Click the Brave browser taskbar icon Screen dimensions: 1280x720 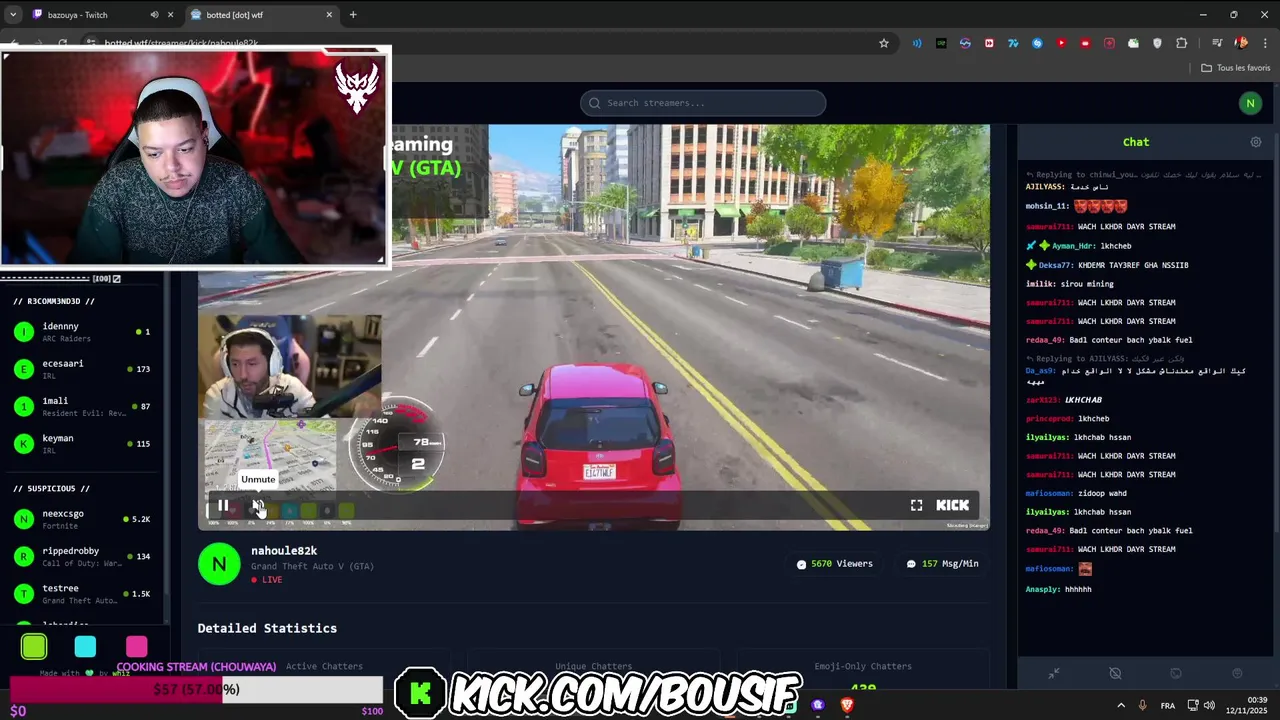847,705
